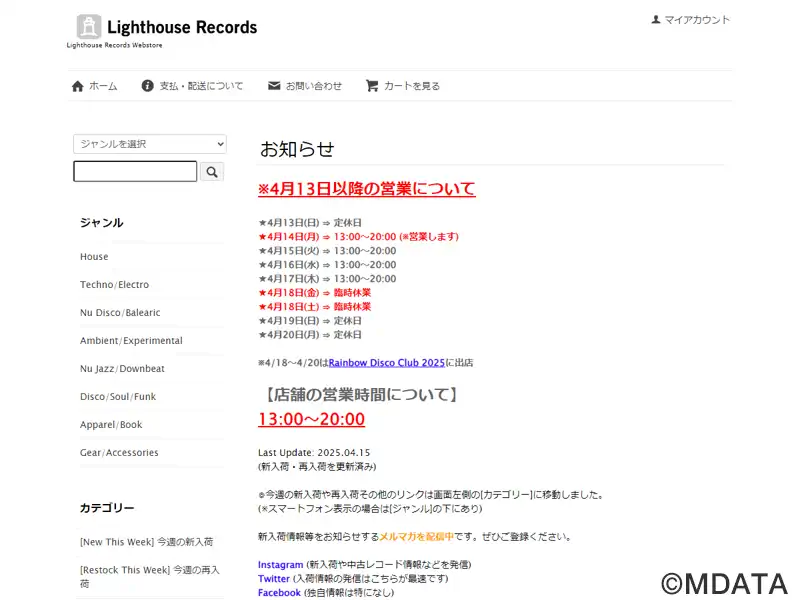Open [New This Week] 今週の新入荷 category

[146, 542]
